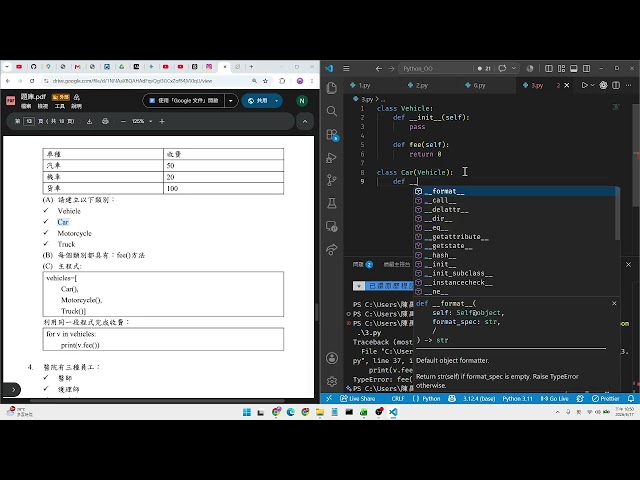Open the Source Control view
The image size is (640, 480).
(x=332, y=180)
